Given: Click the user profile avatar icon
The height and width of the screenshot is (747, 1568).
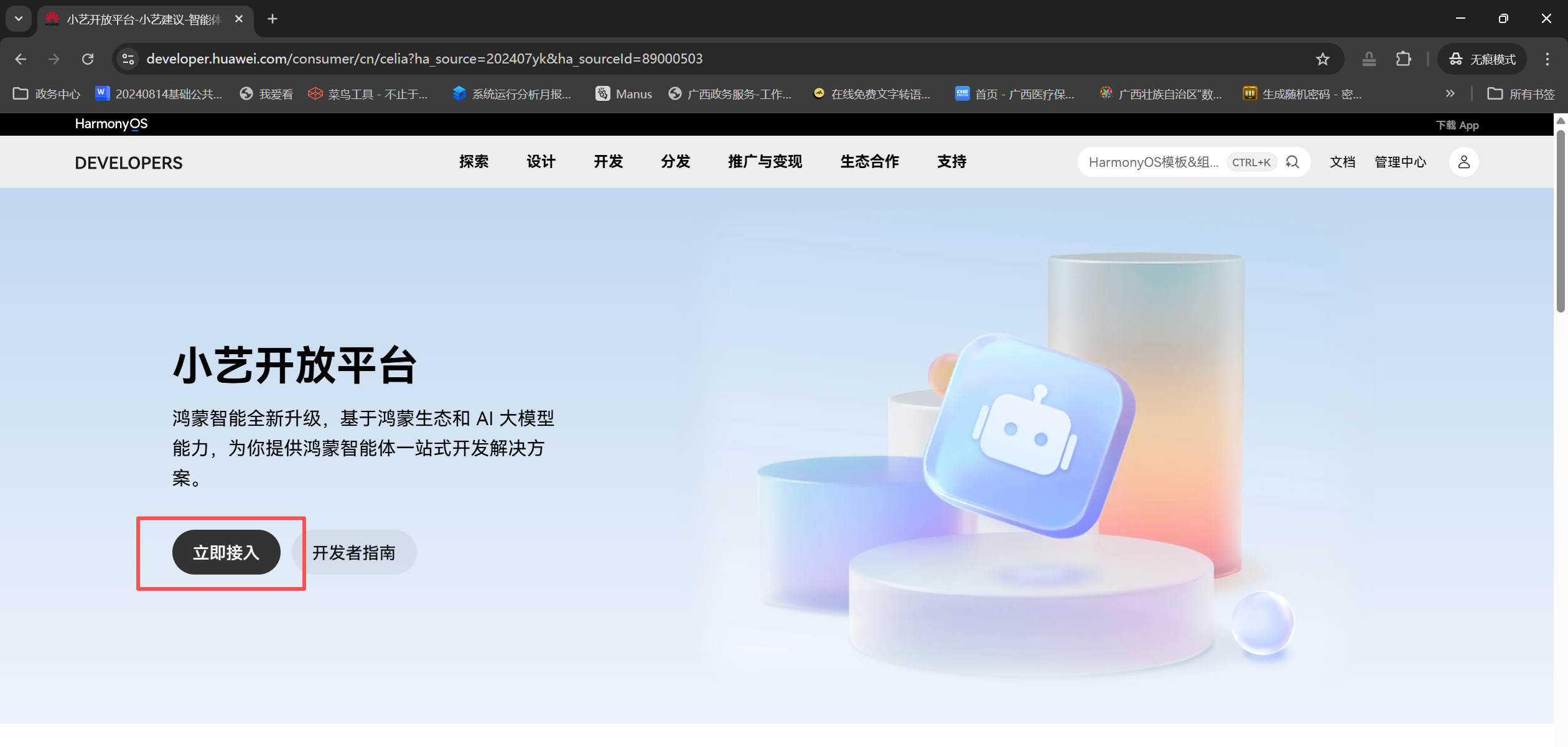Looking at the screenshot, I should (1463, 162).
